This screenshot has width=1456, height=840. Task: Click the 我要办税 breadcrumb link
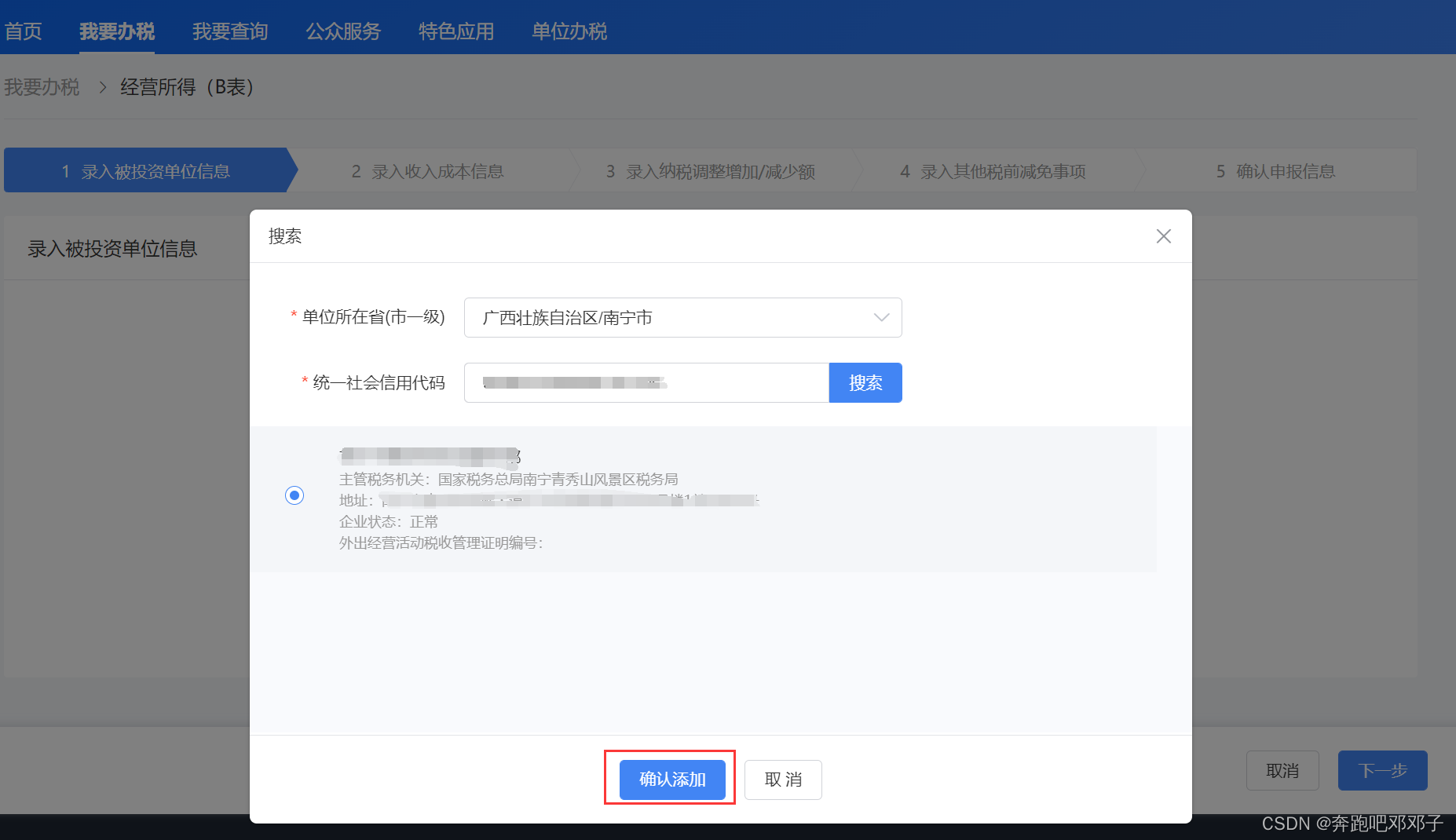point(42,87)
